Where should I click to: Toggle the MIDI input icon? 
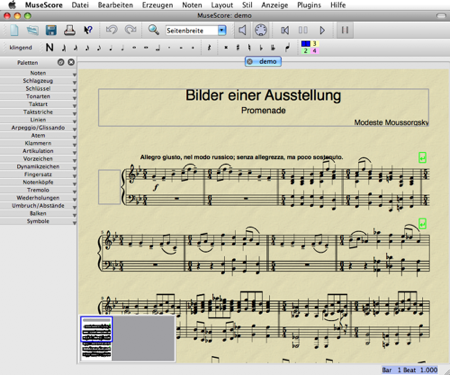[261, 30]
